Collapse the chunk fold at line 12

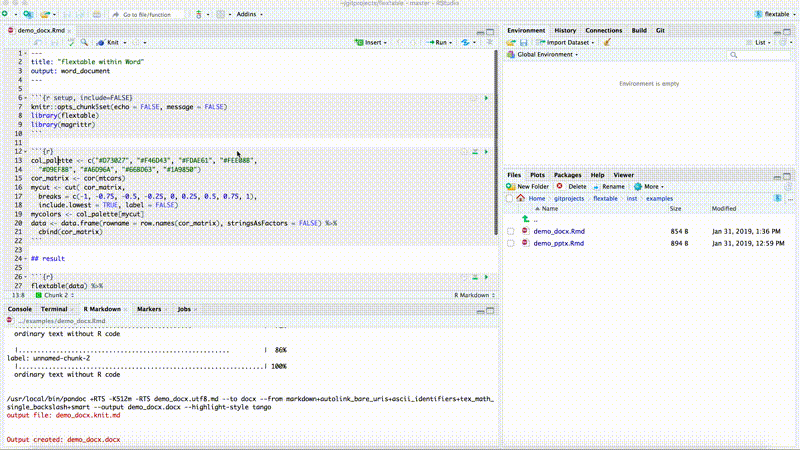(26, 152)
